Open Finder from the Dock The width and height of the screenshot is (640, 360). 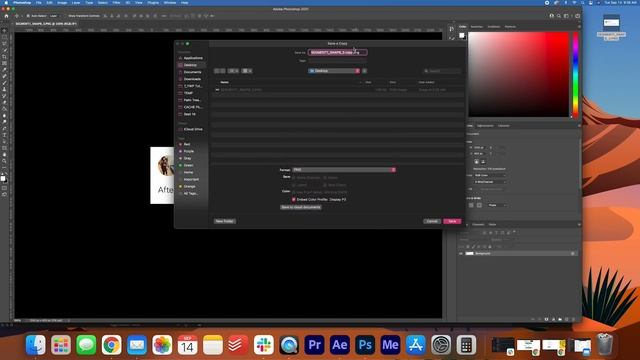click(36, 345)
